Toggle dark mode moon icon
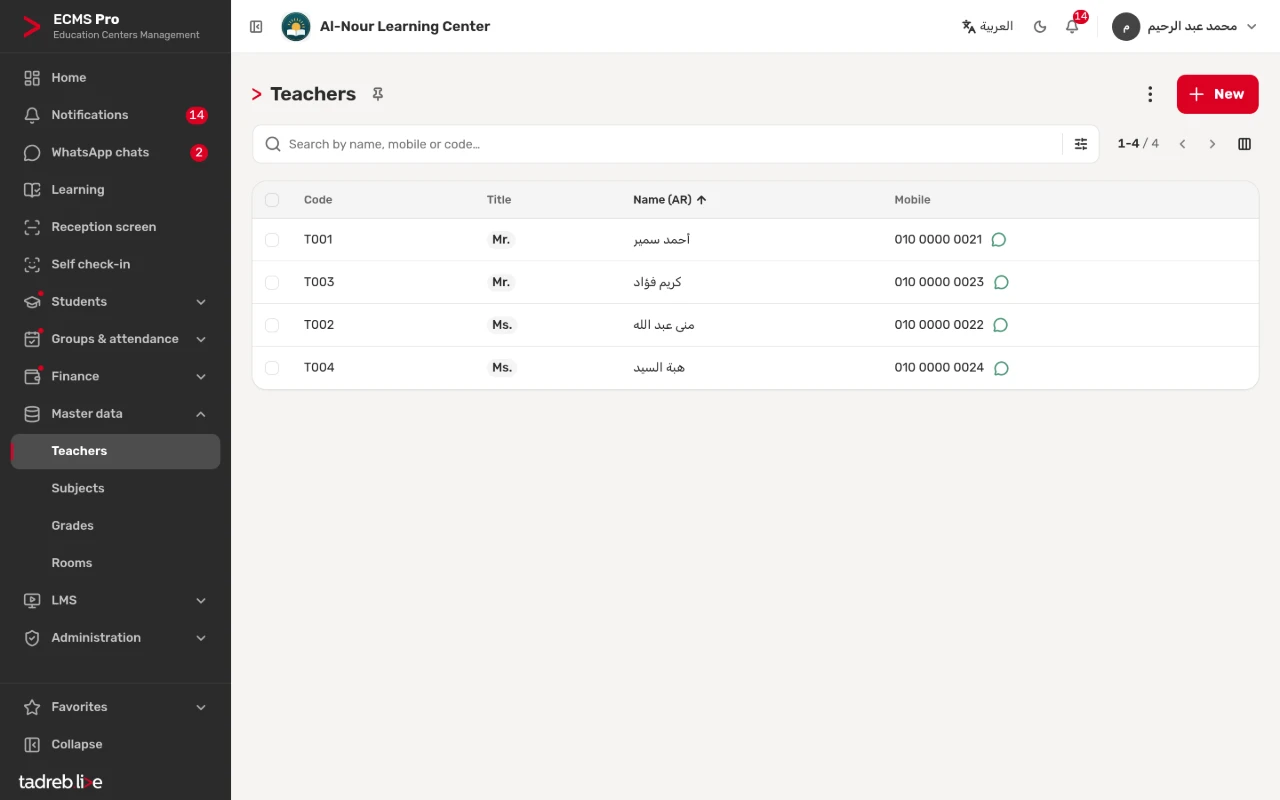The image size is (1280, 800). point(1040,27)
